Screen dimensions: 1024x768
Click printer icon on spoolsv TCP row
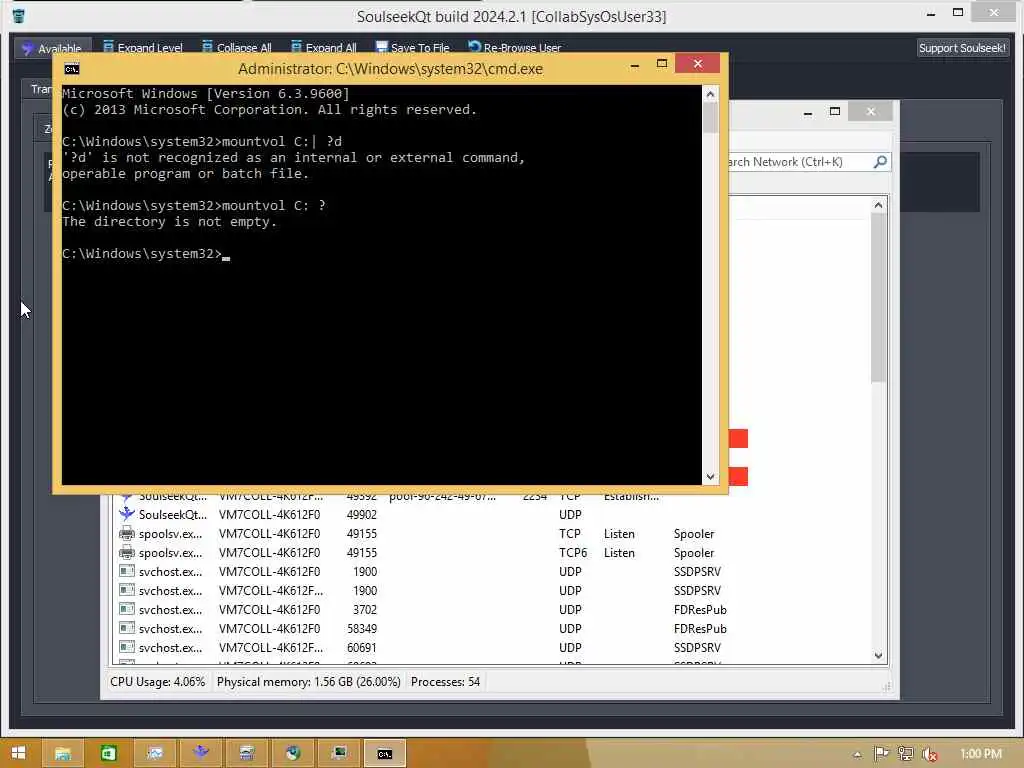click(x=127, y=534)
